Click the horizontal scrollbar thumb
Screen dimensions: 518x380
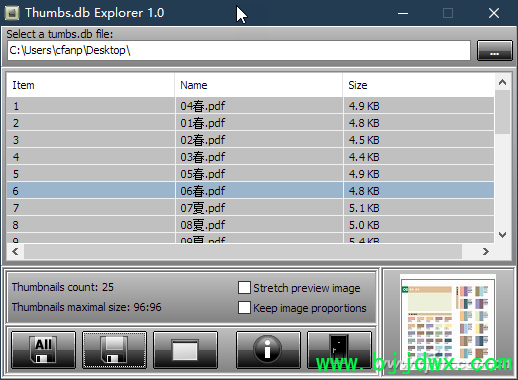pyautogui.click(x=243, y=251)
